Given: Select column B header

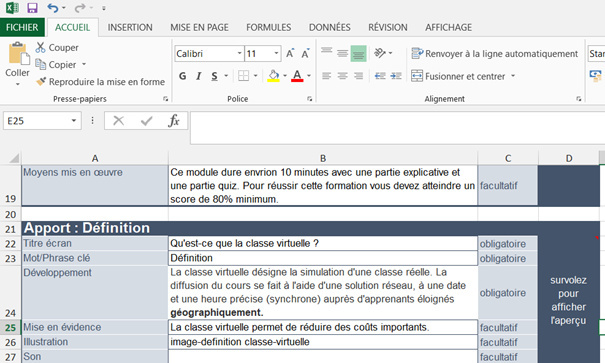Looking at the screenshot, I should (323, 158).
